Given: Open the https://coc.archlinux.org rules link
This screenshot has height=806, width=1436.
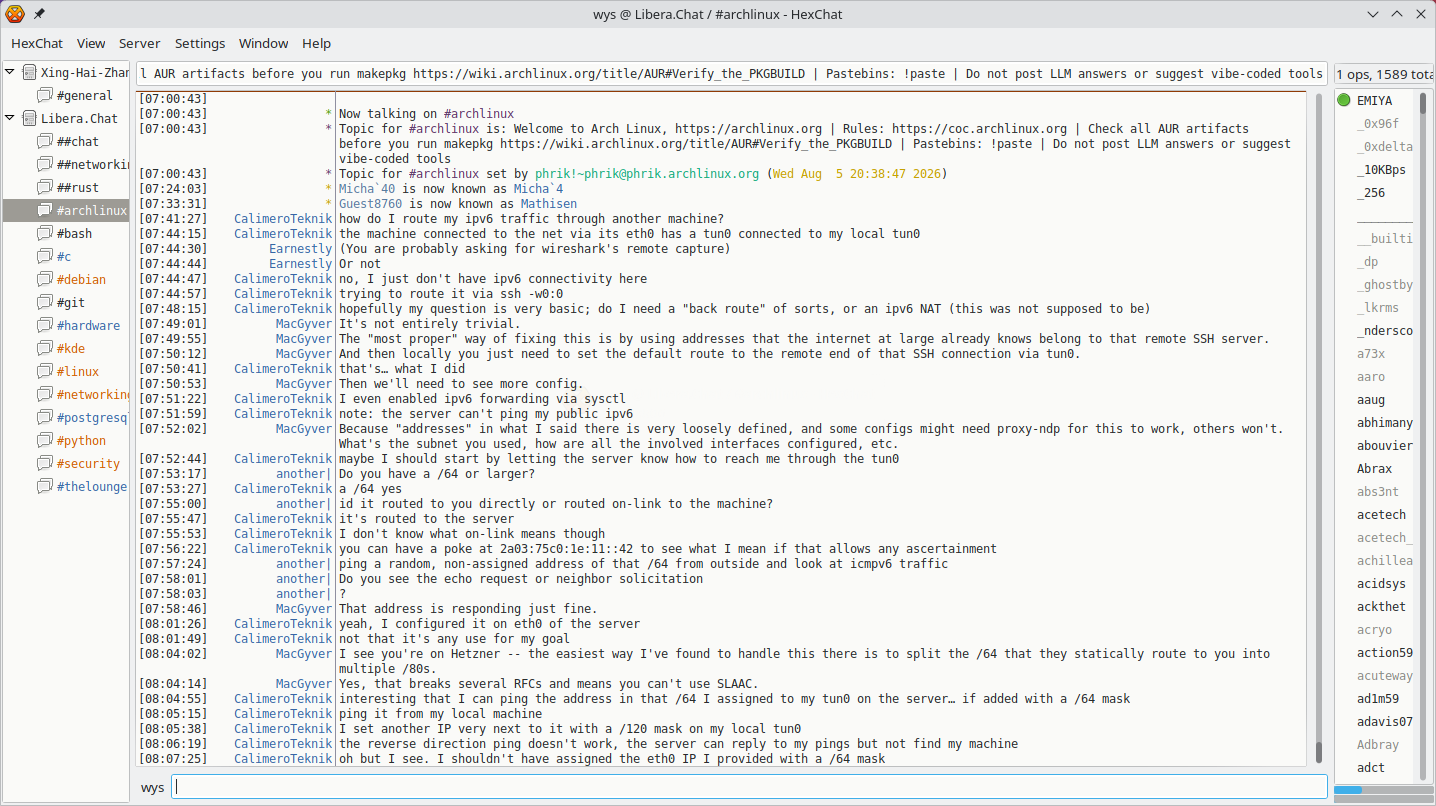Looking at the screenshot, I should (x=979, y=129).
